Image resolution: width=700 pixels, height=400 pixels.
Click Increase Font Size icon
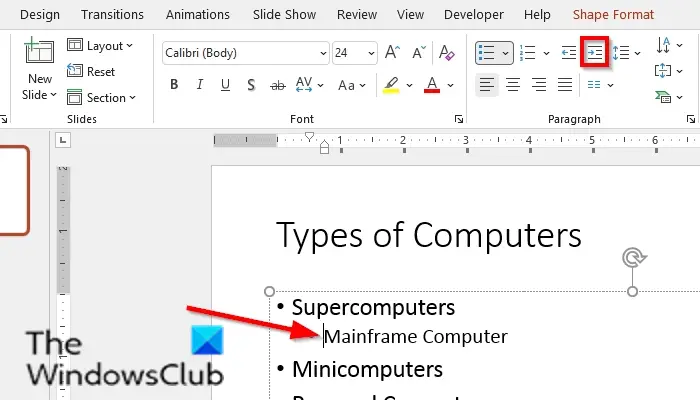[x=392, y=53]
